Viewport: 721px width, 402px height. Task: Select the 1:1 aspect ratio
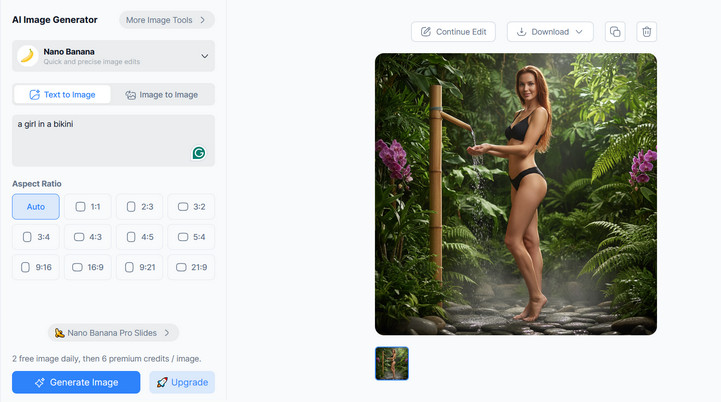coord(88,207)
